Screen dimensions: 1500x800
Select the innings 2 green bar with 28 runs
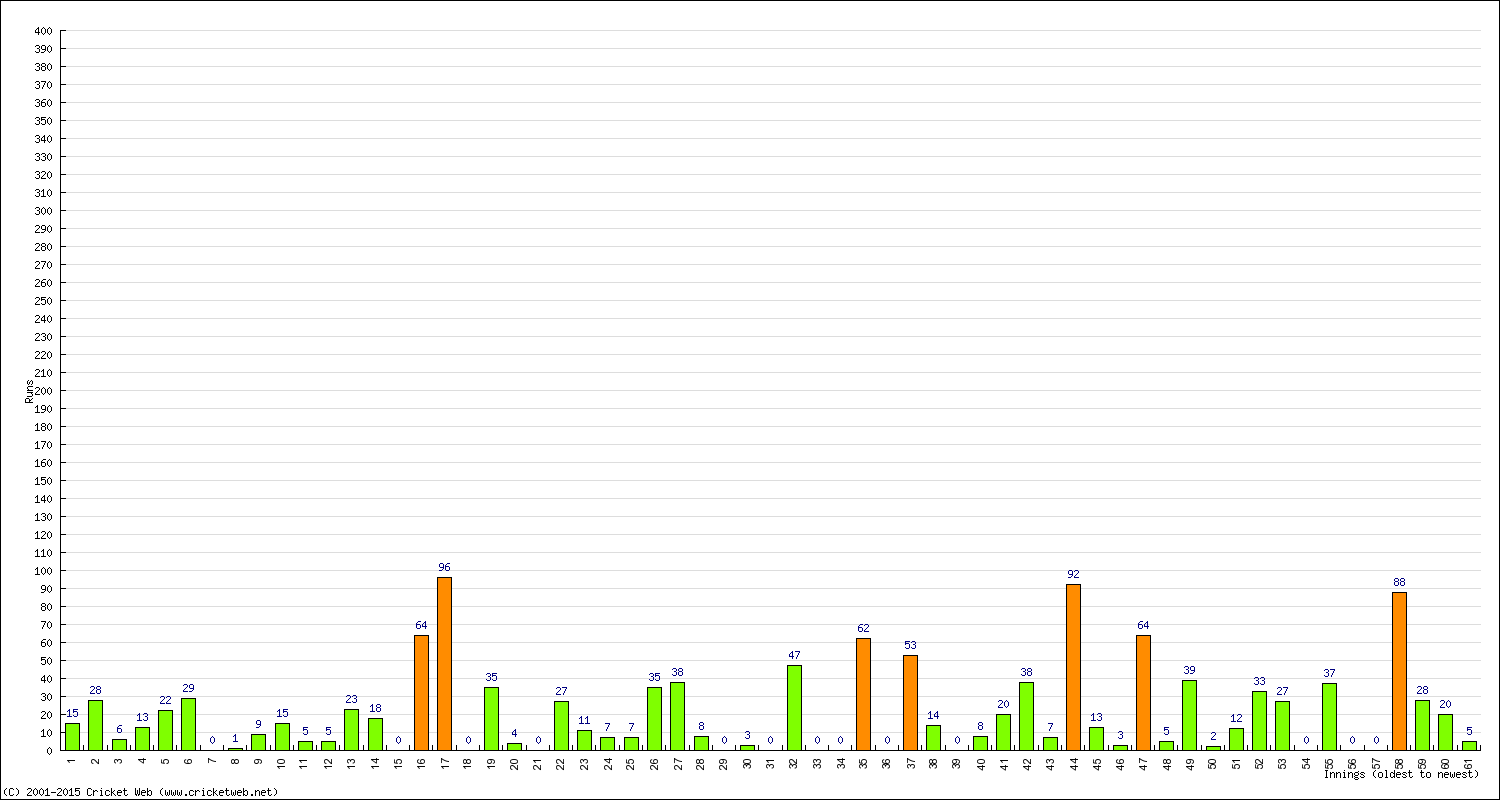95,725
